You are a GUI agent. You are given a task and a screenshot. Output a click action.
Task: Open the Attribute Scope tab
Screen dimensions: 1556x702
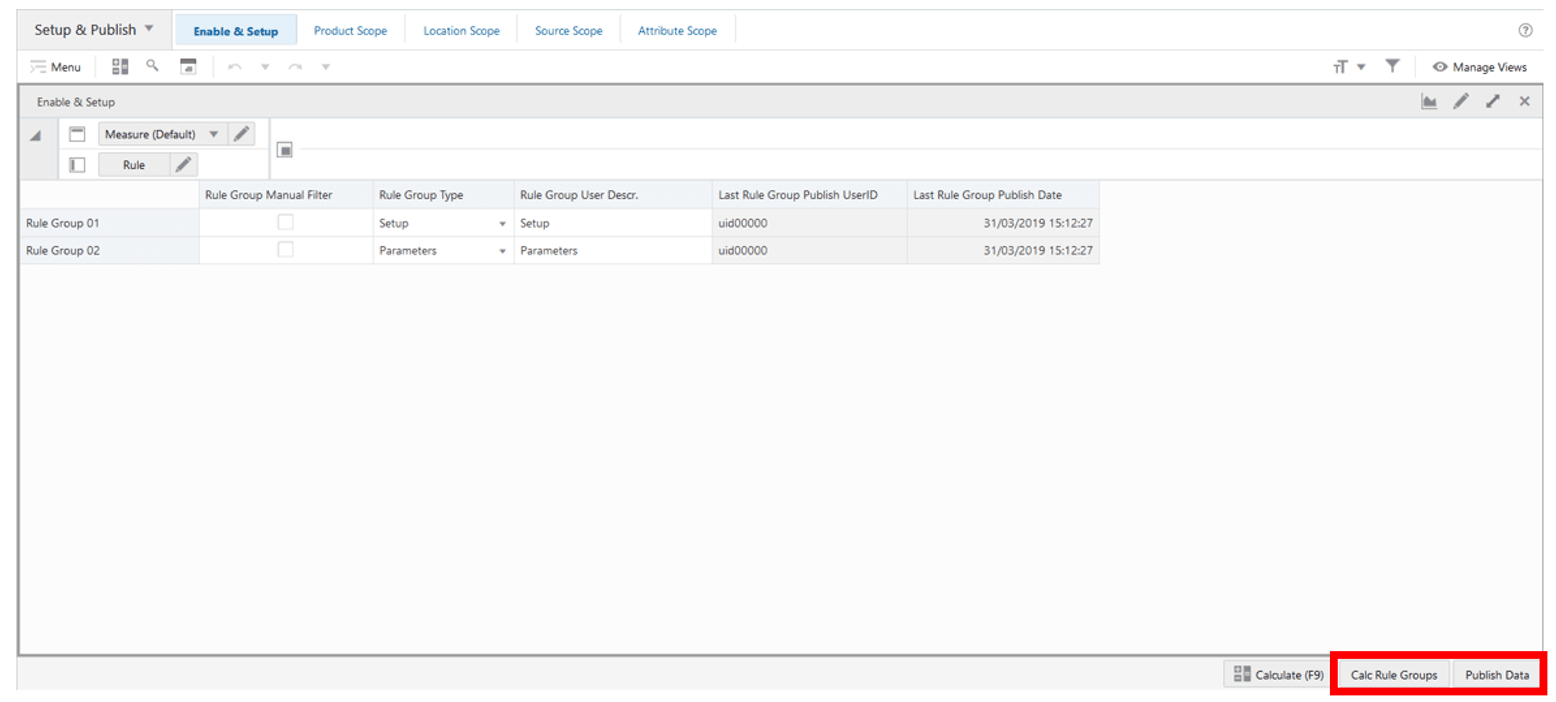tap(677, 30)
